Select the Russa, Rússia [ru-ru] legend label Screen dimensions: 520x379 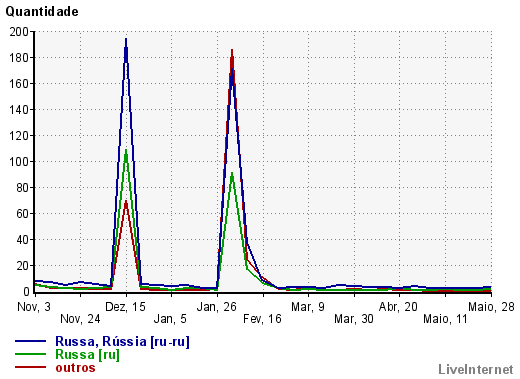tap(122, 341)
